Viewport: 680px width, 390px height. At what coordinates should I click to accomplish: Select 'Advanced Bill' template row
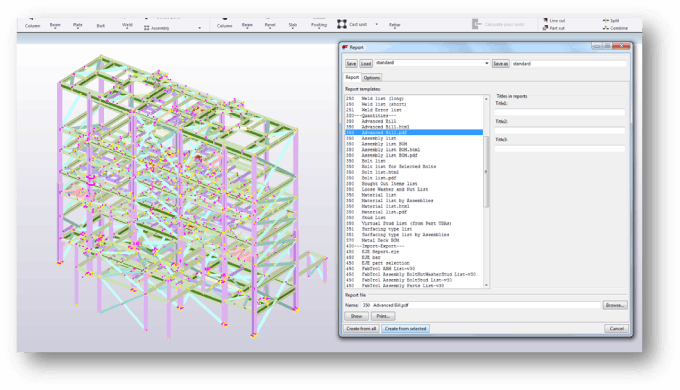point(414,121)
